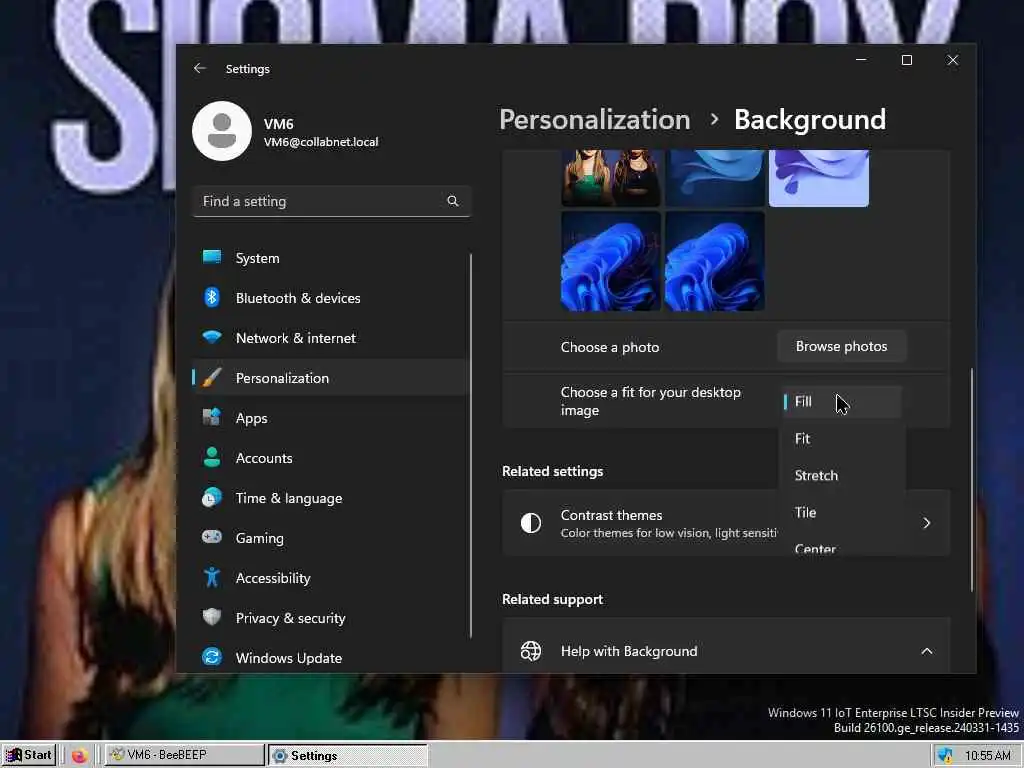Click the Apps icon in sidebar
The width and height of the screenshot is (1024, 768).
click(x=212, y=417)
